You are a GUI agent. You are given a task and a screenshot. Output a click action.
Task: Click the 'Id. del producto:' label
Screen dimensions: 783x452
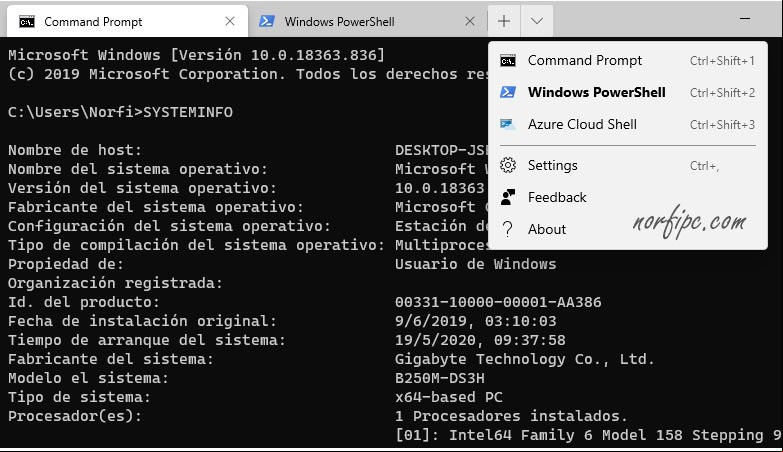84,302
